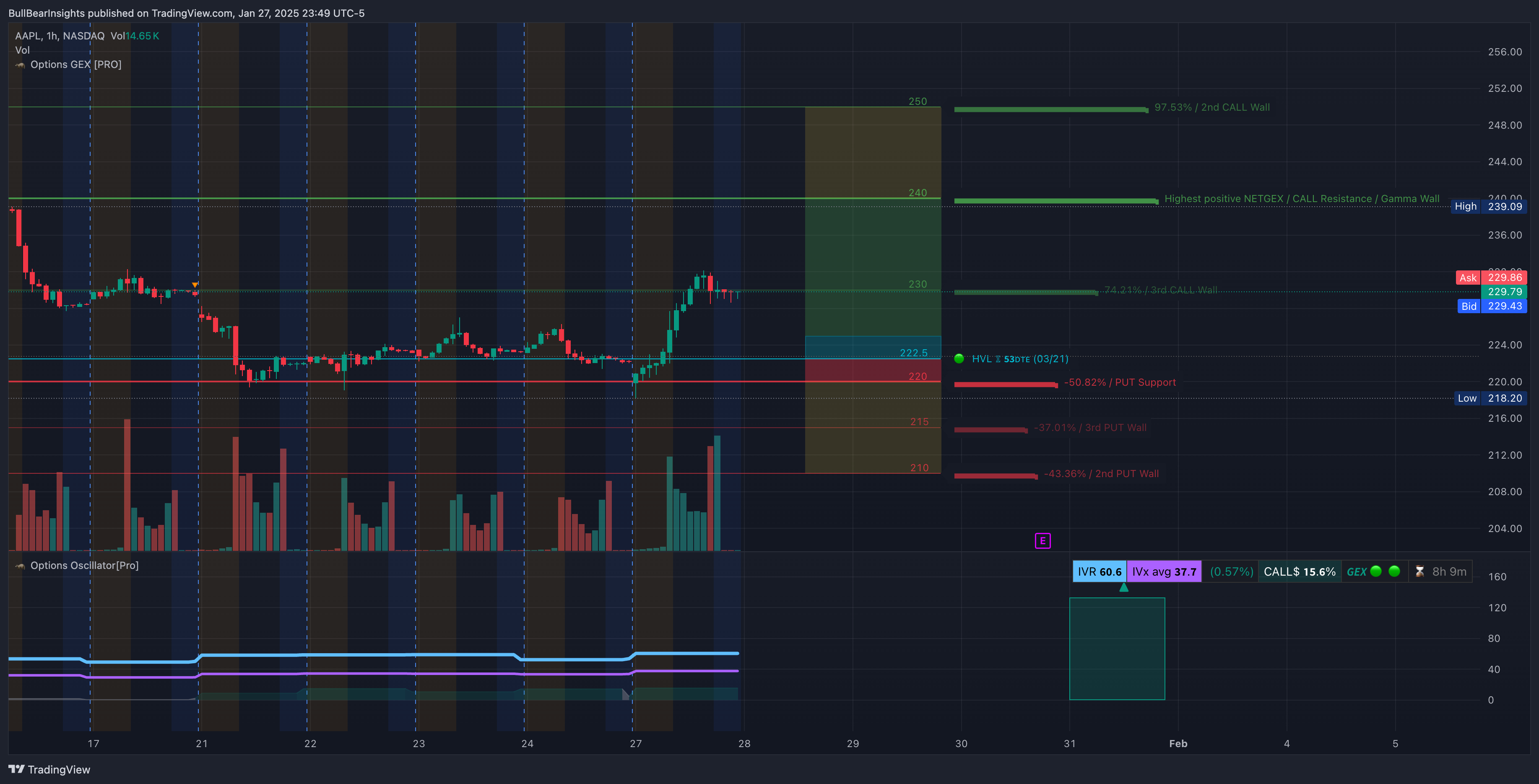Screen dimensions: 1539x784
Task: Click the Options GEX indicator icon
Action: [20, 65]
